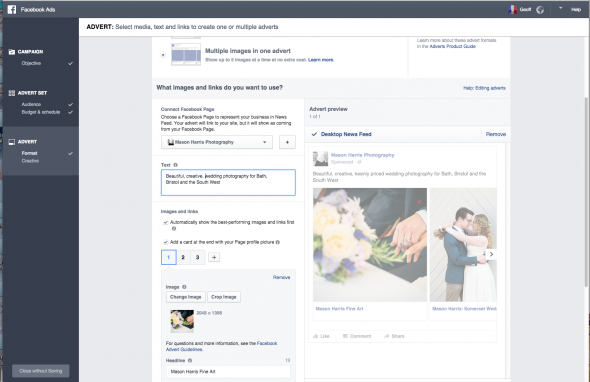
Task: Click Change Image button
Action: [x=186, y=297]
